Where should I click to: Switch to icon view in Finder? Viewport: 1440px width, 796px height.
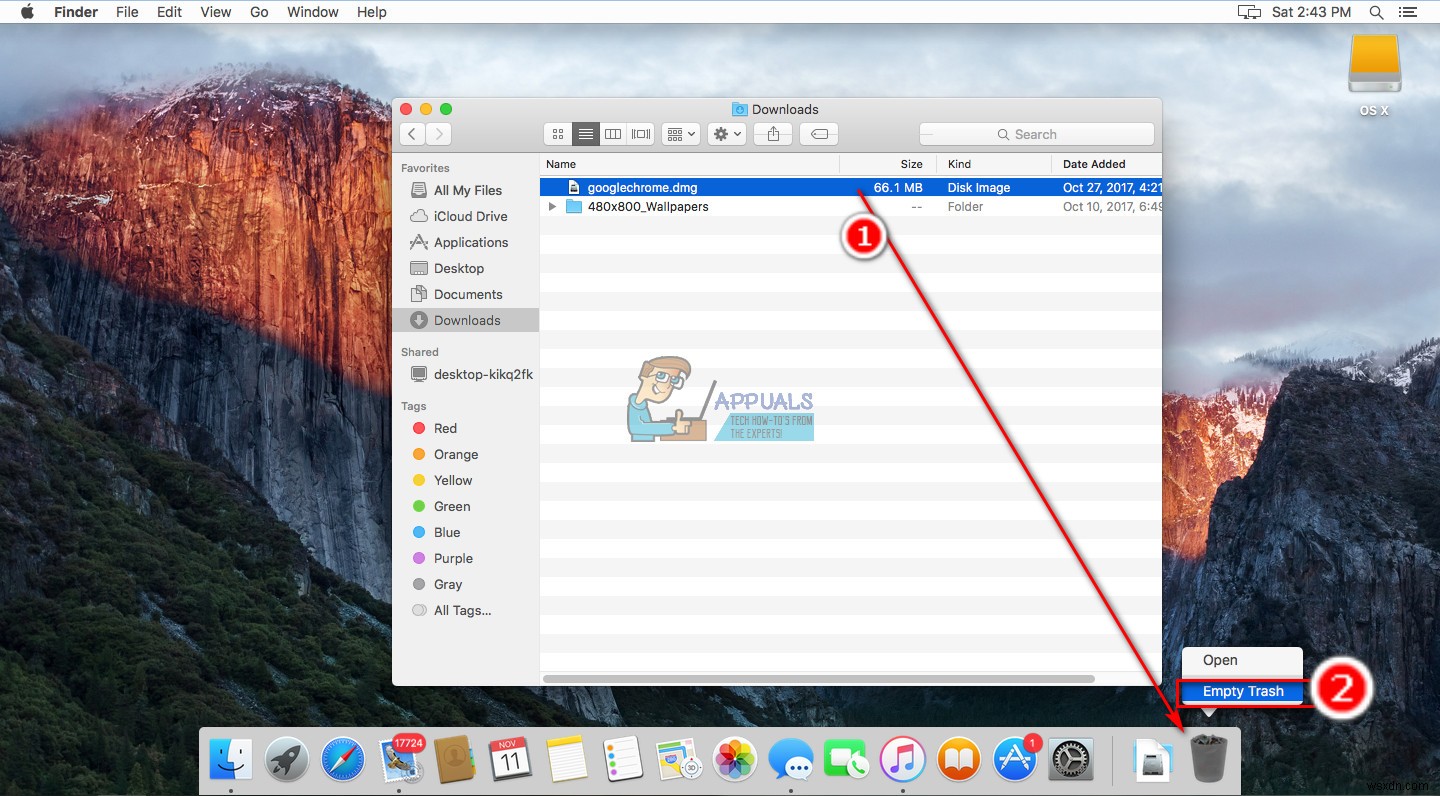click(557, 134)
